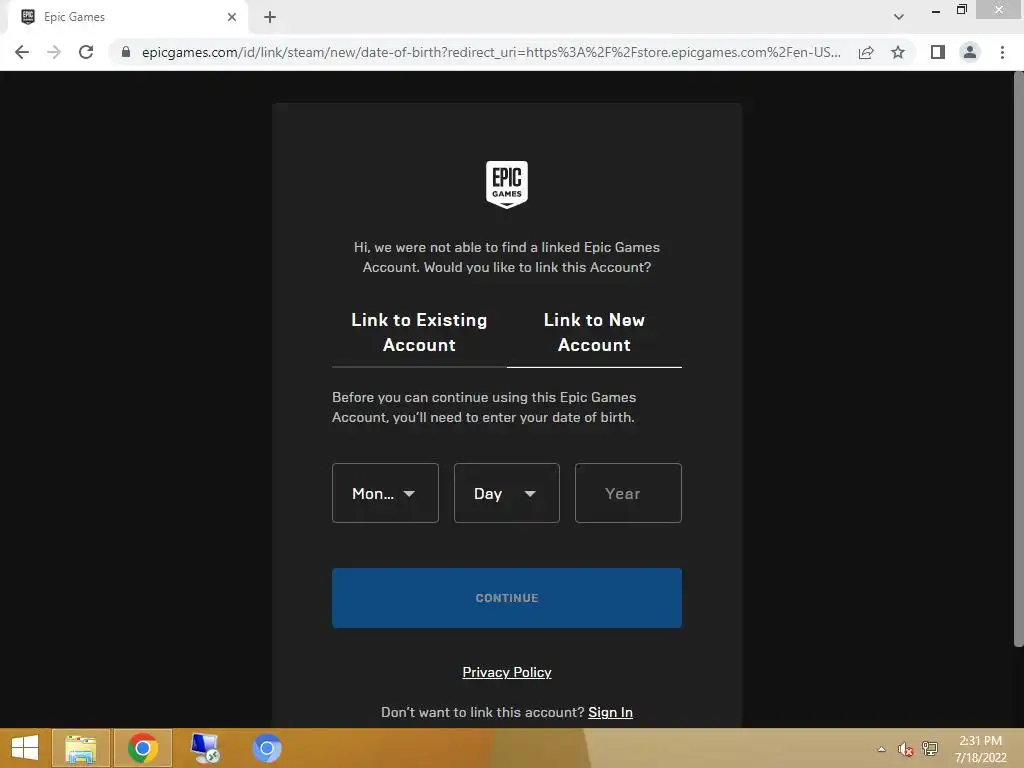Reload the Epic Games page
Screen dimensions: 1024x768
(86, 52)
